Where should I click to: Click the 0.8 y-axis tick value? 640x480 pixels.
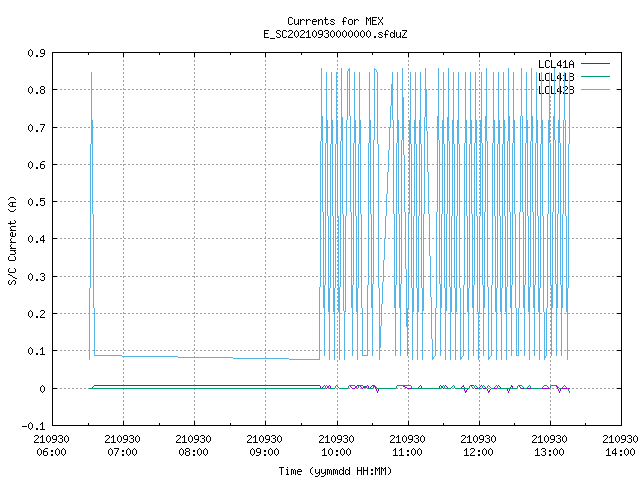[x=36, y=90]
